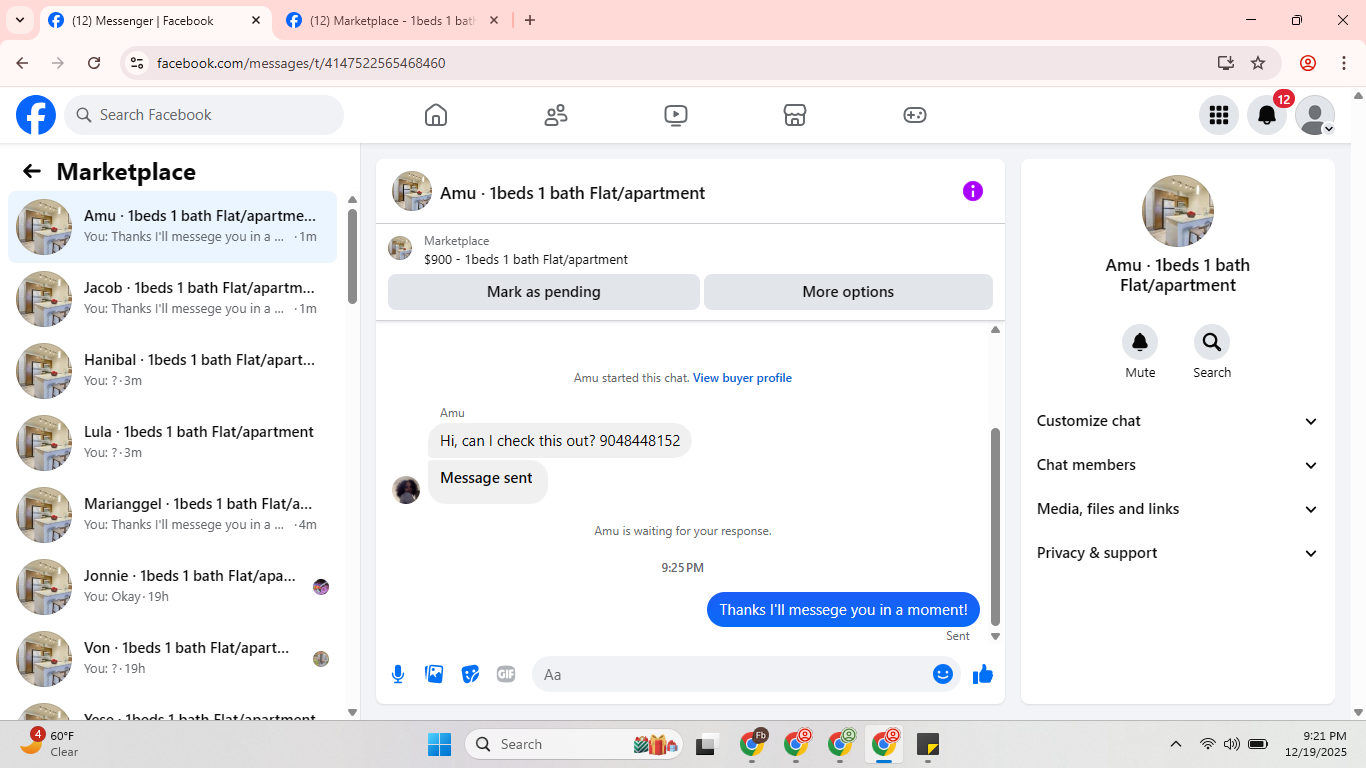Expand Chat members section
The height and width of the screenshot is (768, 1366).
click(1178, 465)
